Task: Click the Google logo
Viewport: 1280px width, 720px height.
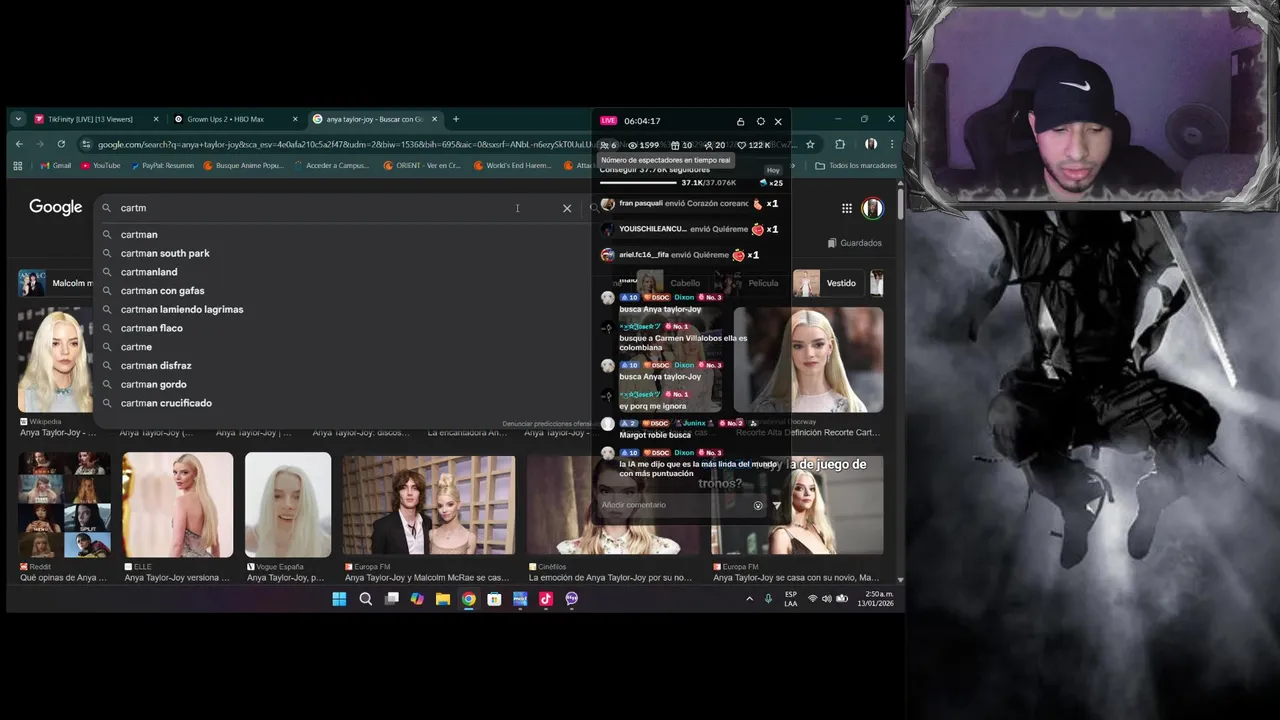Action: pos(55,207)
